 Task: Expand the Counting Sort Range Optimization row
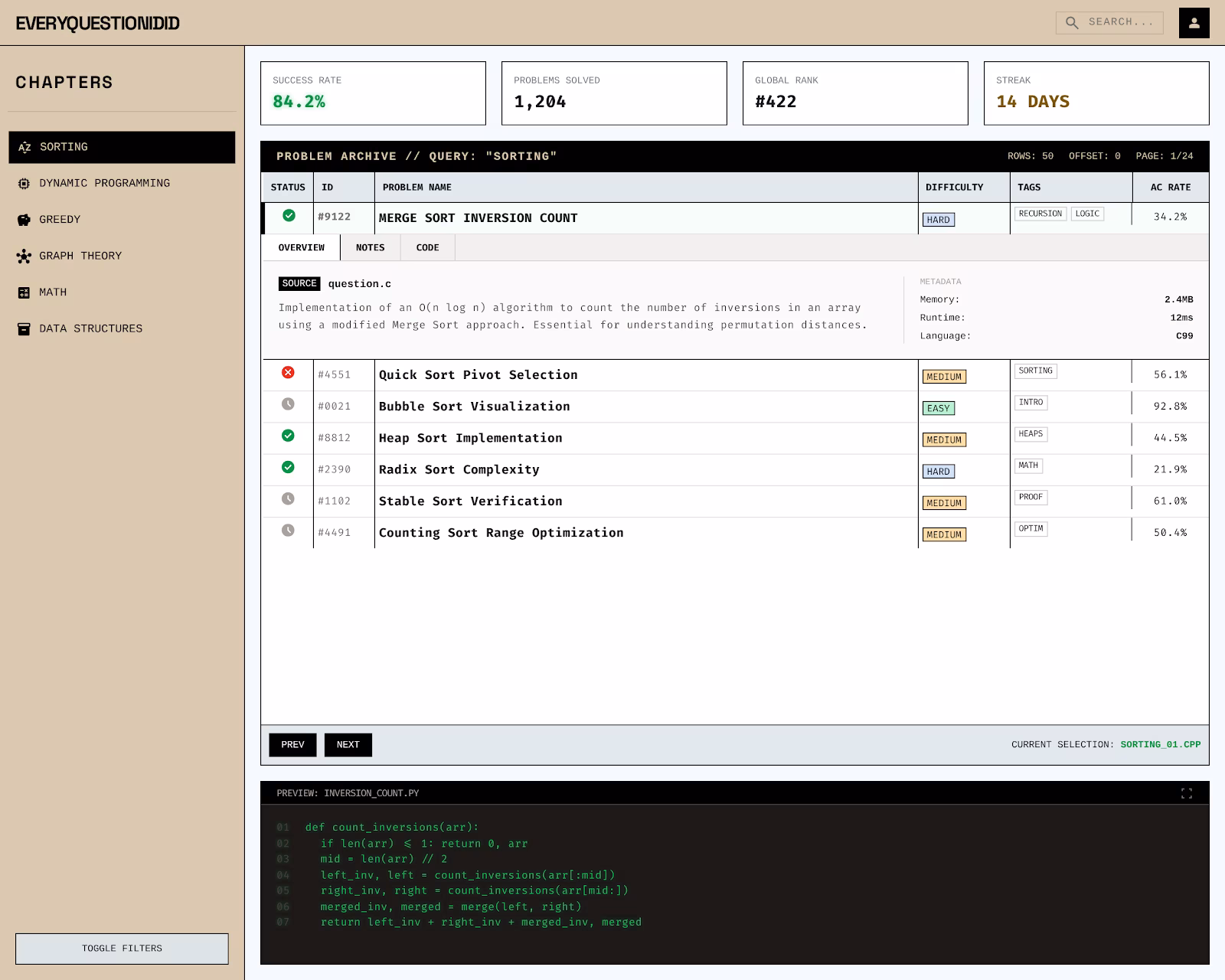[x=501, y=533]
